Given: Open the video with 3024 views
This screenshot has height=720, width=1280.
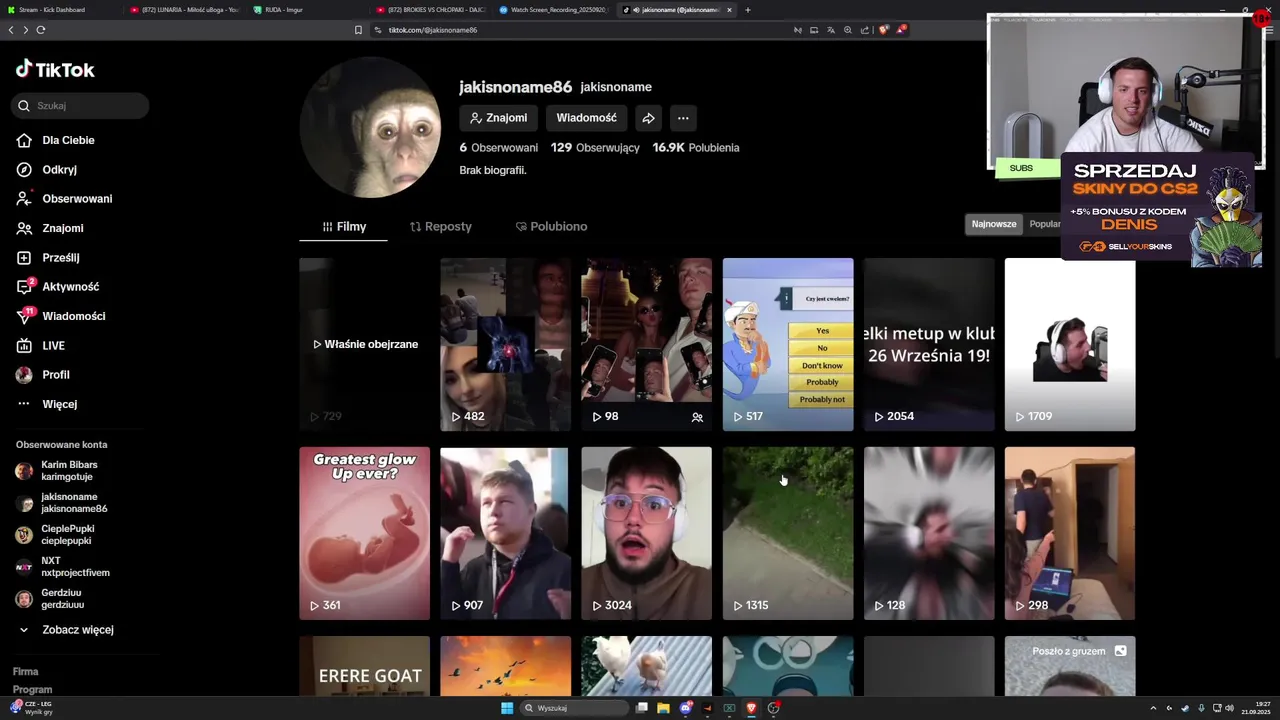Looking at the screenshot, I should pos(646,533).
